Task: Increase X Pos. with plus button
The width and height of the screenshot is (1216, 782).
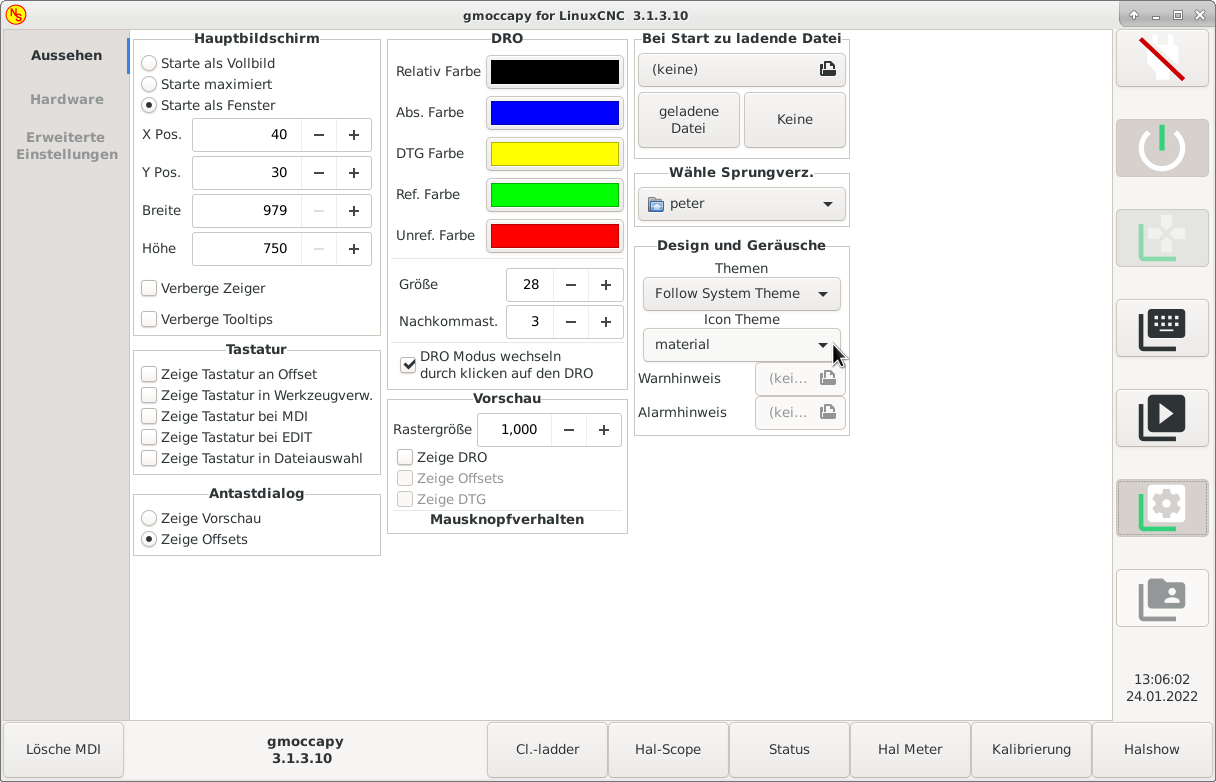Action: tap(354, 135)
